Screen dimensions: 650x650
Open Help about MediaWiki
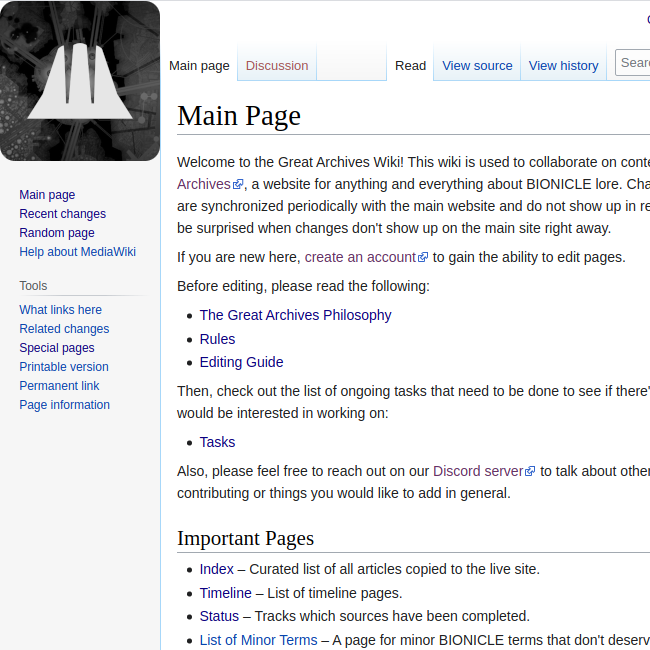click(x=78, y=252)
